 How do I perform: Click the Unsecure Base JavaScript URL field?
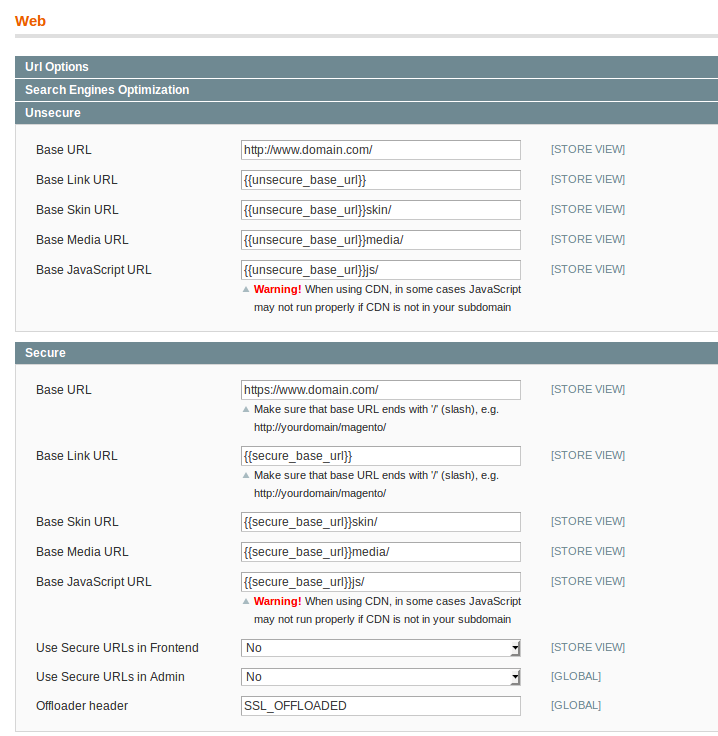(x=380, y=270)
